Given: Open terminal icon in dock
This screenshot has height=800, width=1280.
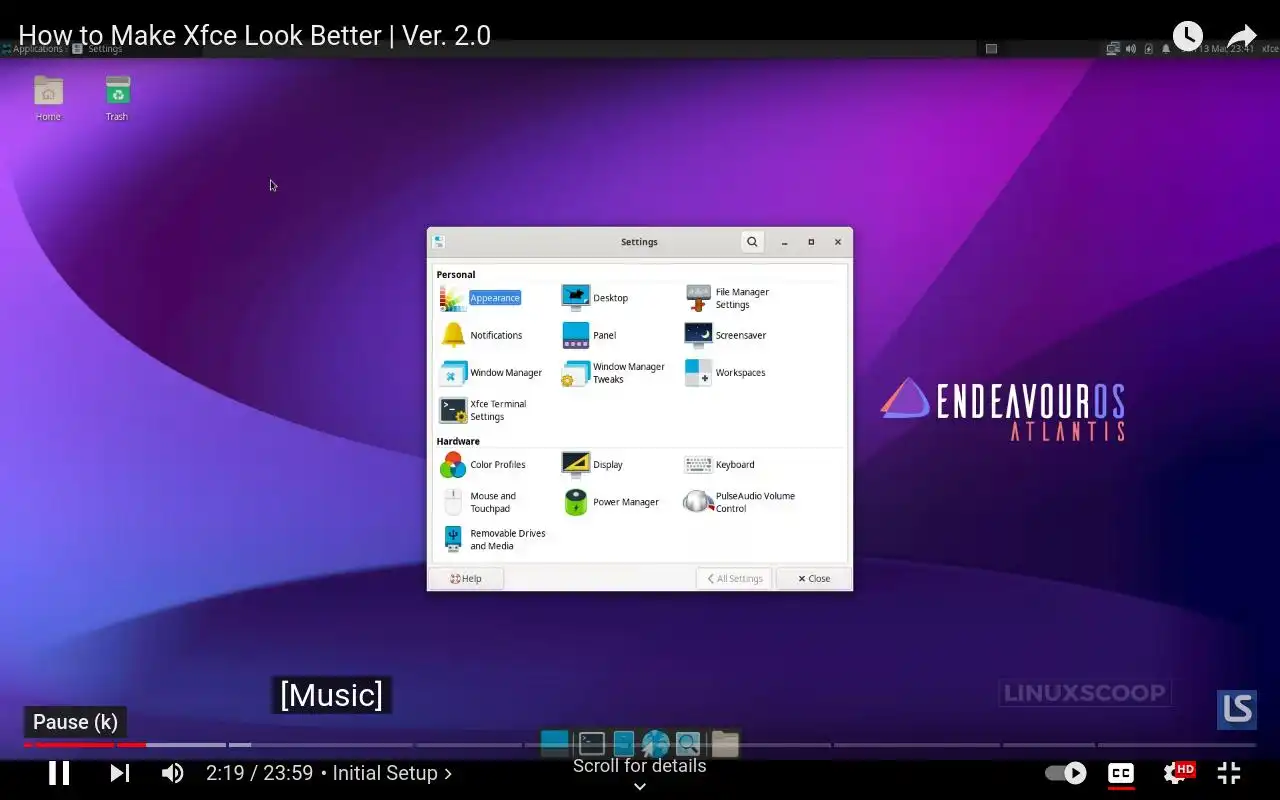Looking at the screenshot, I should 592,743.
